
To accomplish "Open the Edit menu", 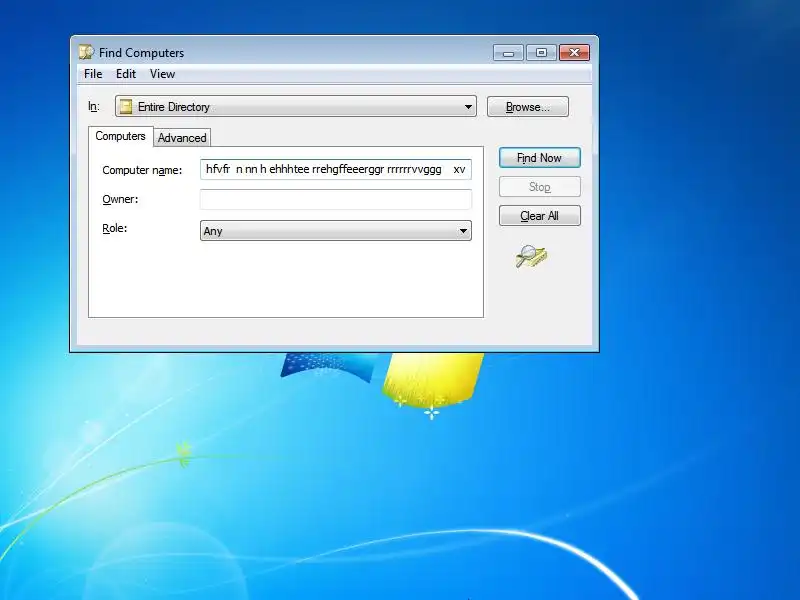I will click(126, 74).
